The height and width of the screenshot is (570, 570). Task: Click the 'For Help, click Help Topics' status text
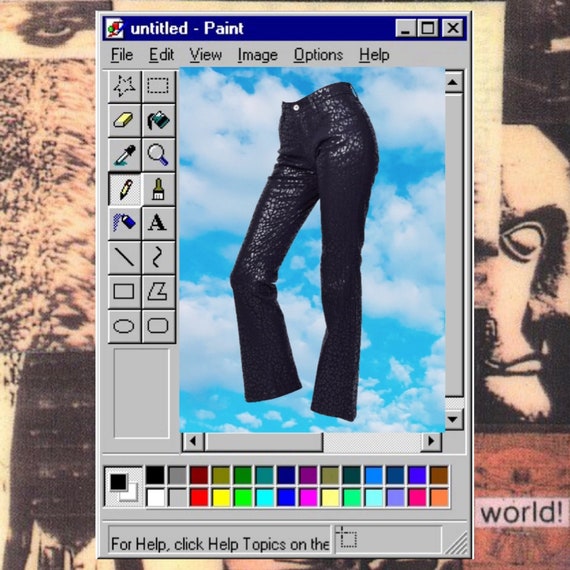tap(220, 544)
